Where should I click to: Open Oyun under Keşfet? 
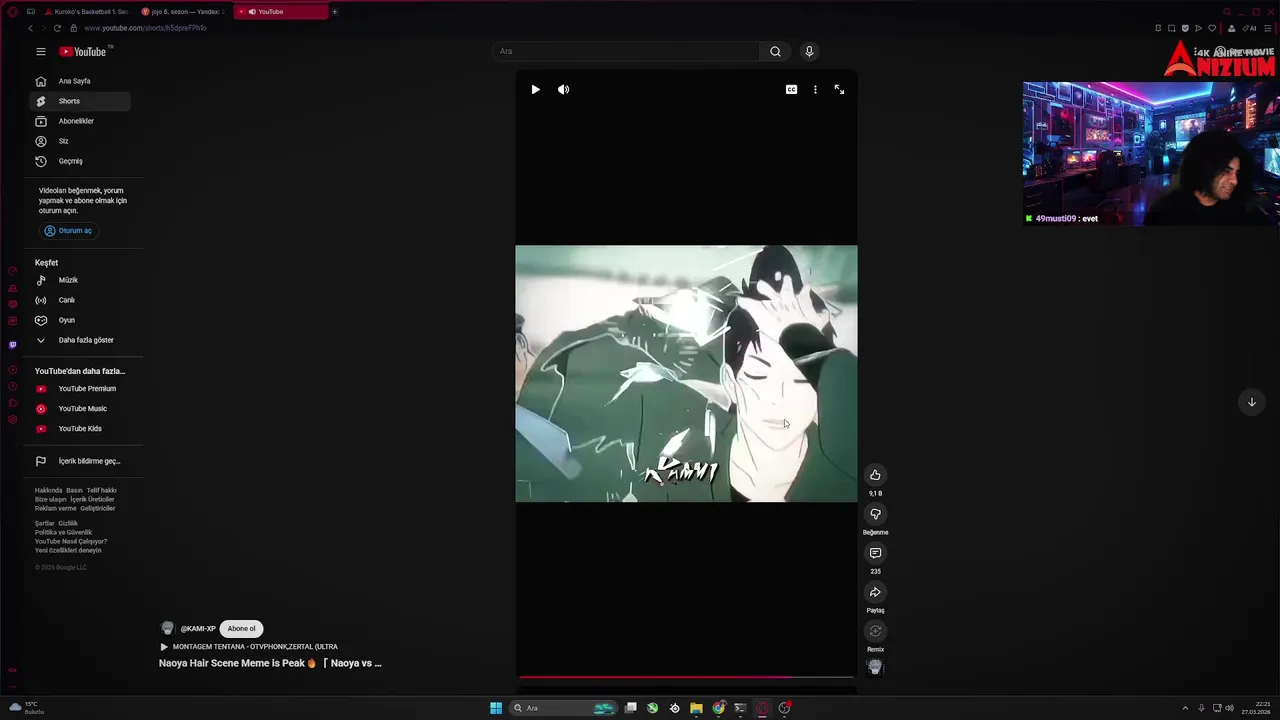click(79, 320)
